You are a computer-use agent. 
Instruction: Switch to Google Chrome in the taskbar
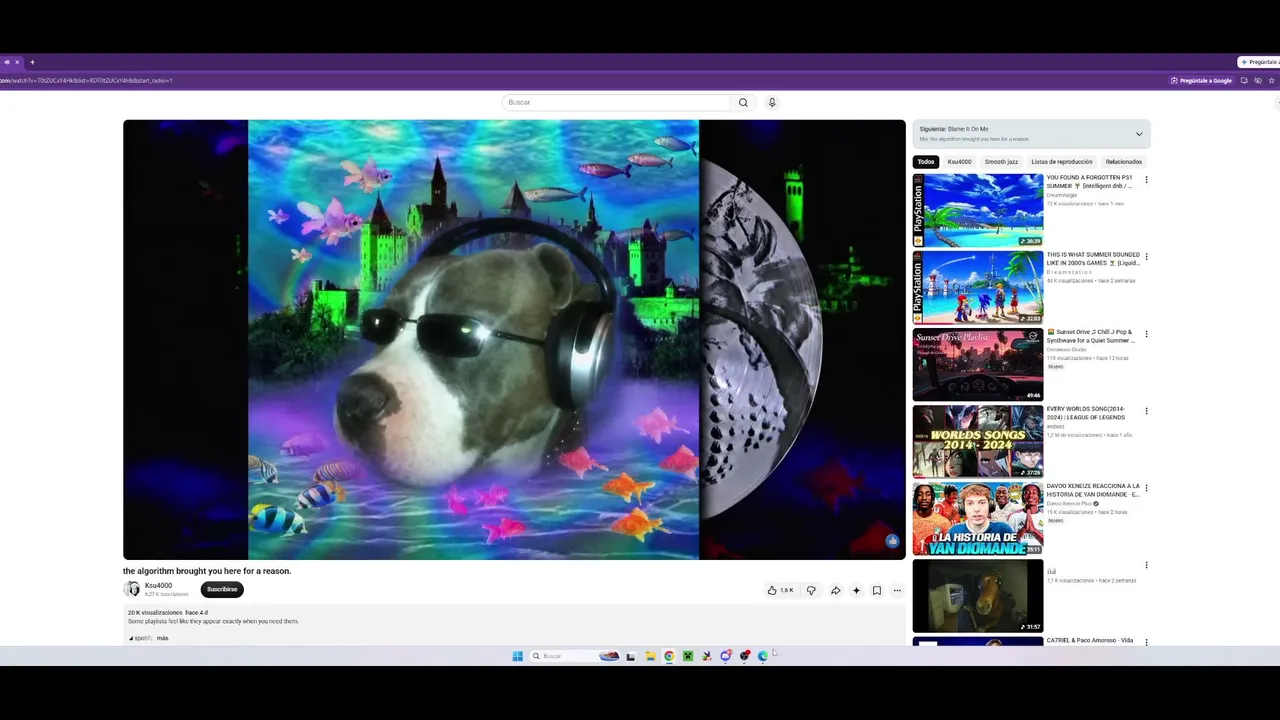669,656
